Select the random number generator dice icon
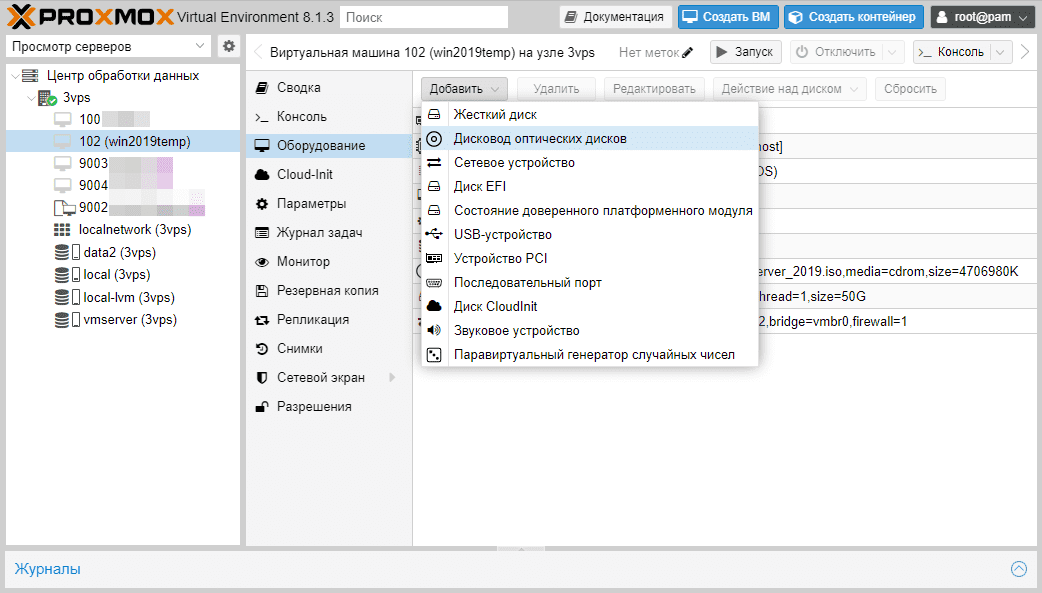The image size is (1042, 593). click(x=434, y=355)
